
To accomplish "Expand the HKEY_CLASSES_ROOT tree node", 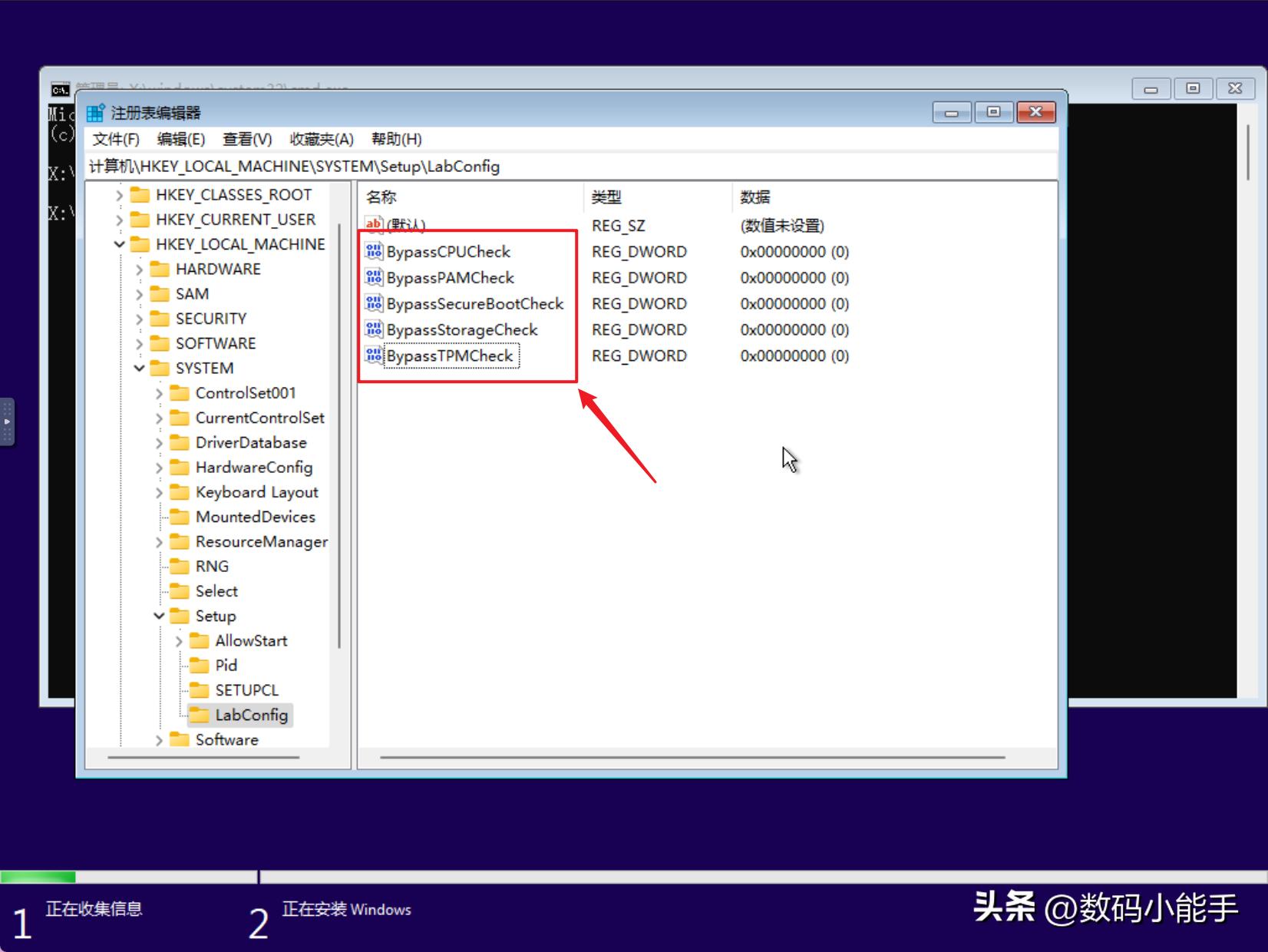I will [119, 195].
